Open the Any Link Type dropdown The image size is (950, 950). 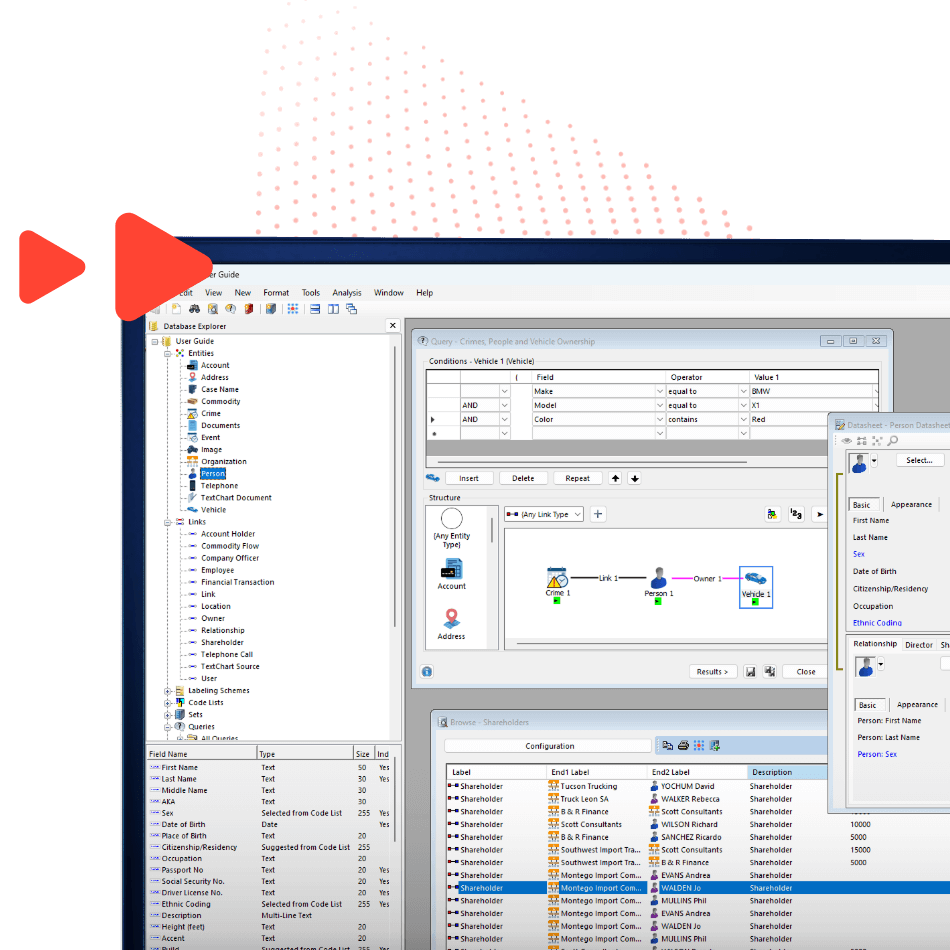(577, 513)
